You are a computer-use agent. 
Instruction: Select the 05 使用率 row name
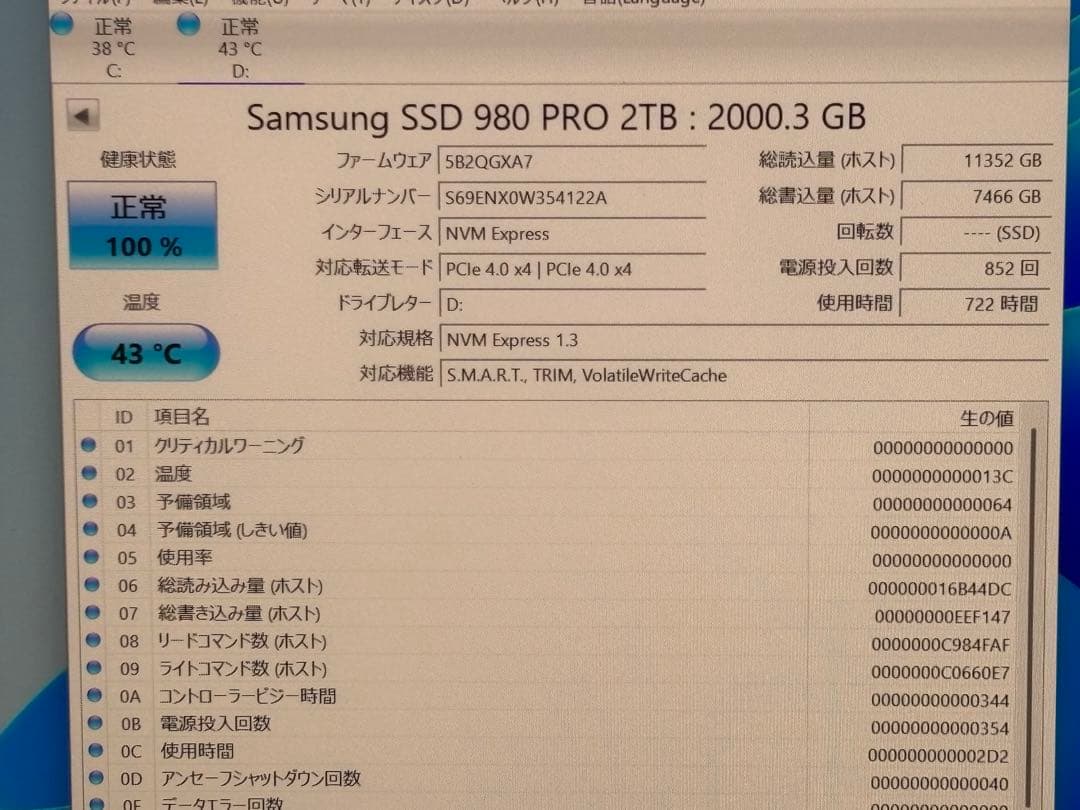coord(185,557)
